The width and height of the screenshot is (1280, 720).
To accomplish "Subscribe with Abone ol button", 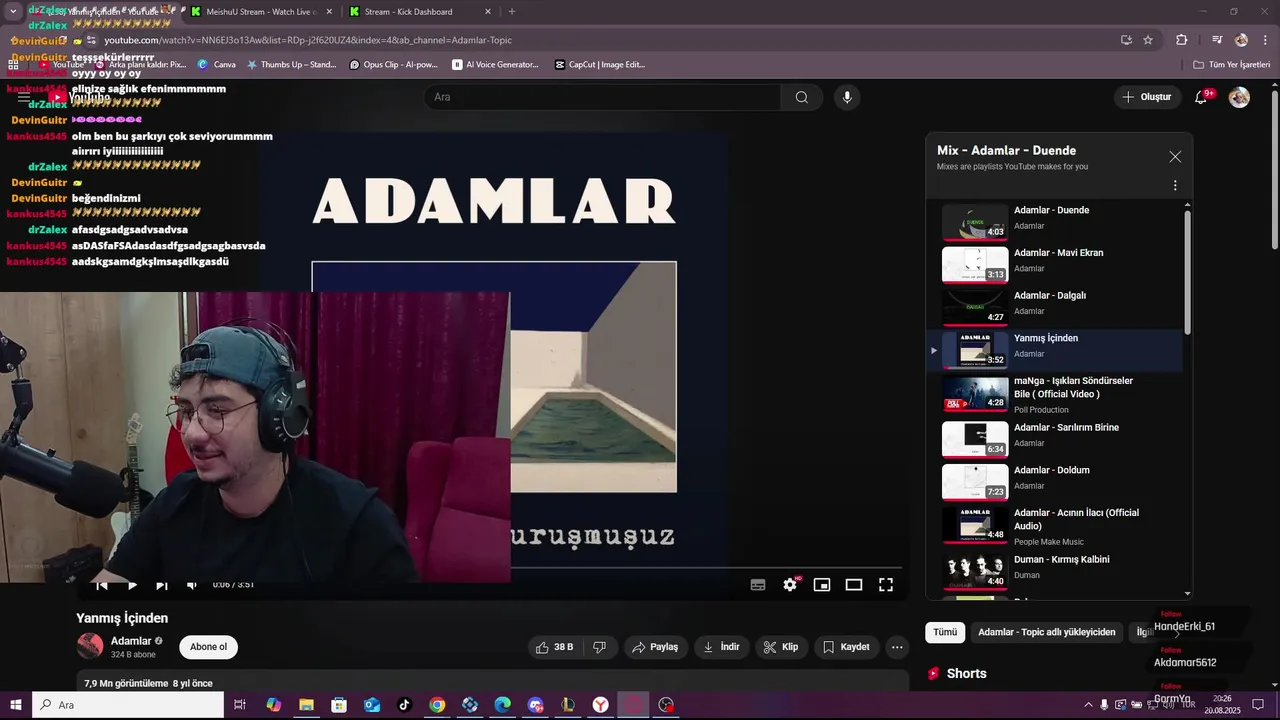I will point(208,647).
